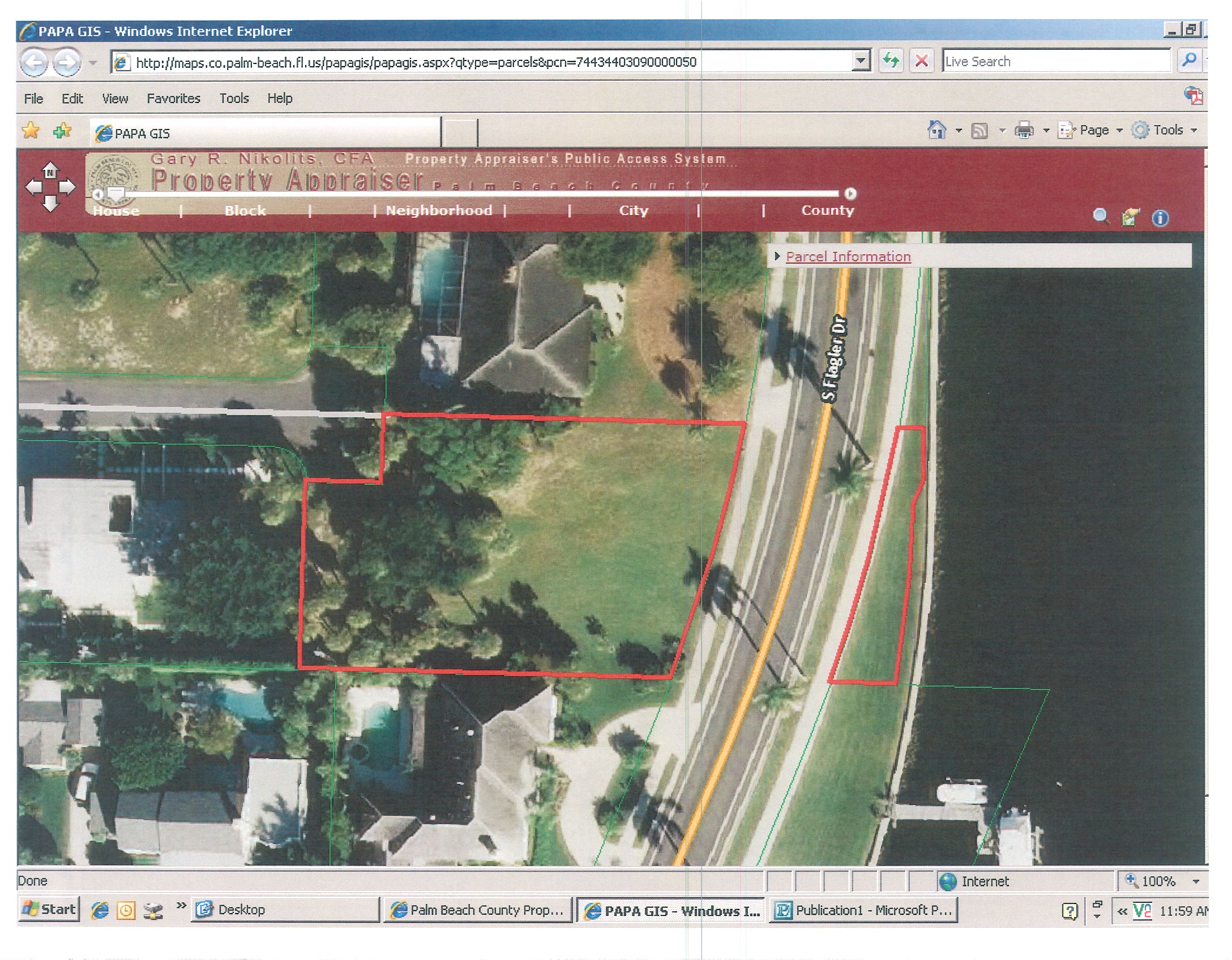Click the zoom slider handle near House
This screenshot has height=960, width=1232.
116,194
